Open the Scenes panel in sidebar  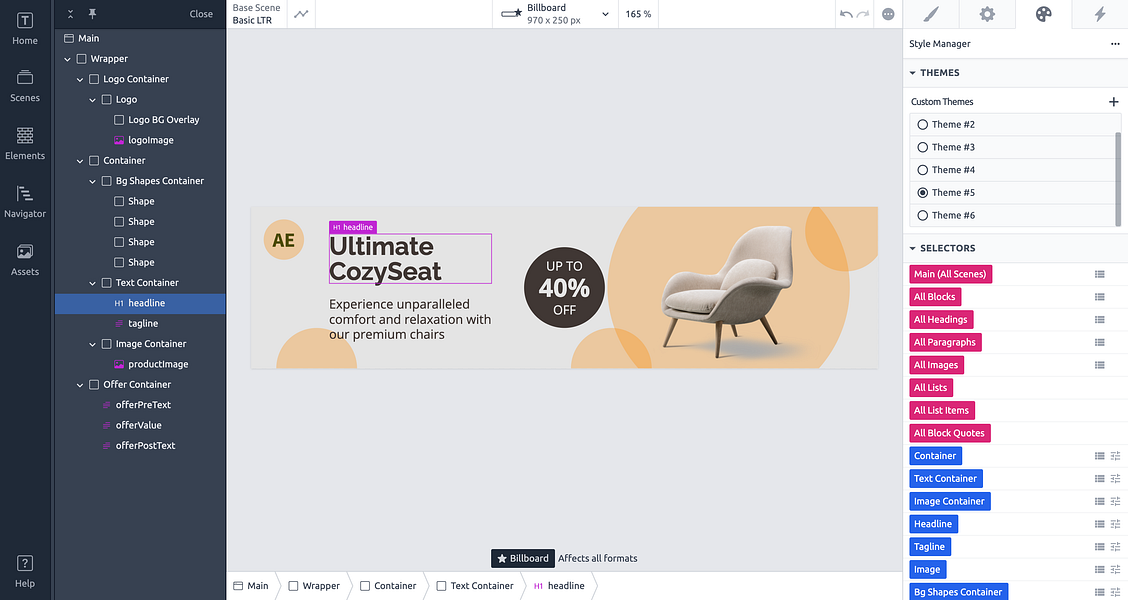coord(24,86)
